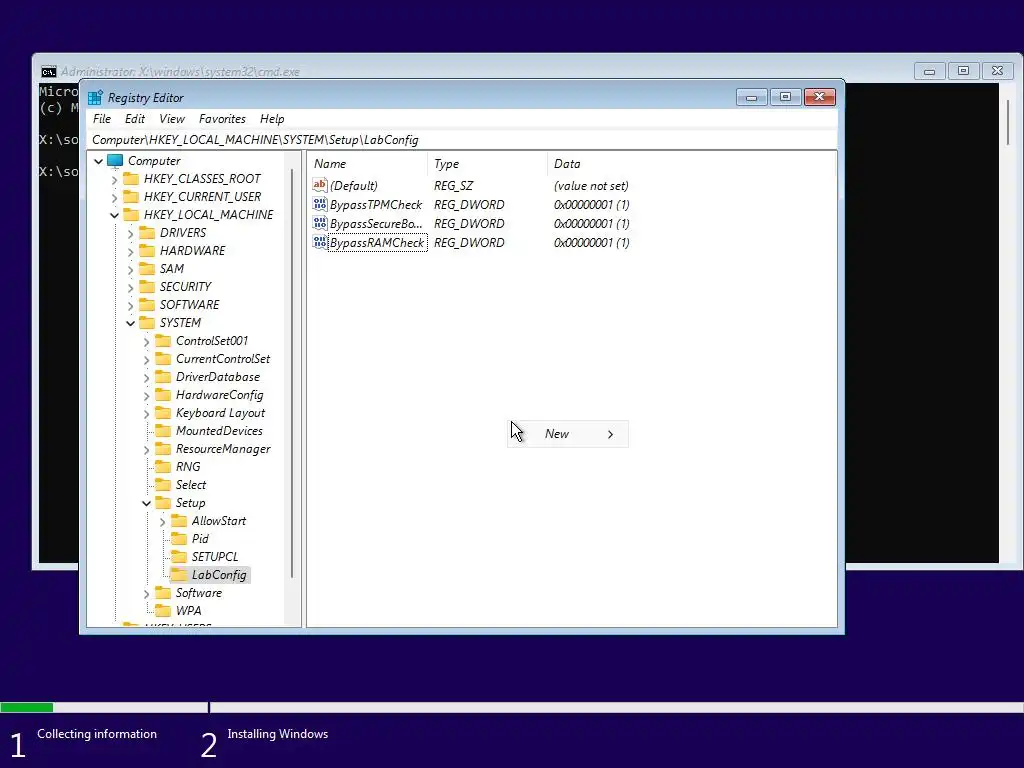This screenshot has width=1024, height=768.
Task: Collapse the Computer tree node
Action: point(99,161)
